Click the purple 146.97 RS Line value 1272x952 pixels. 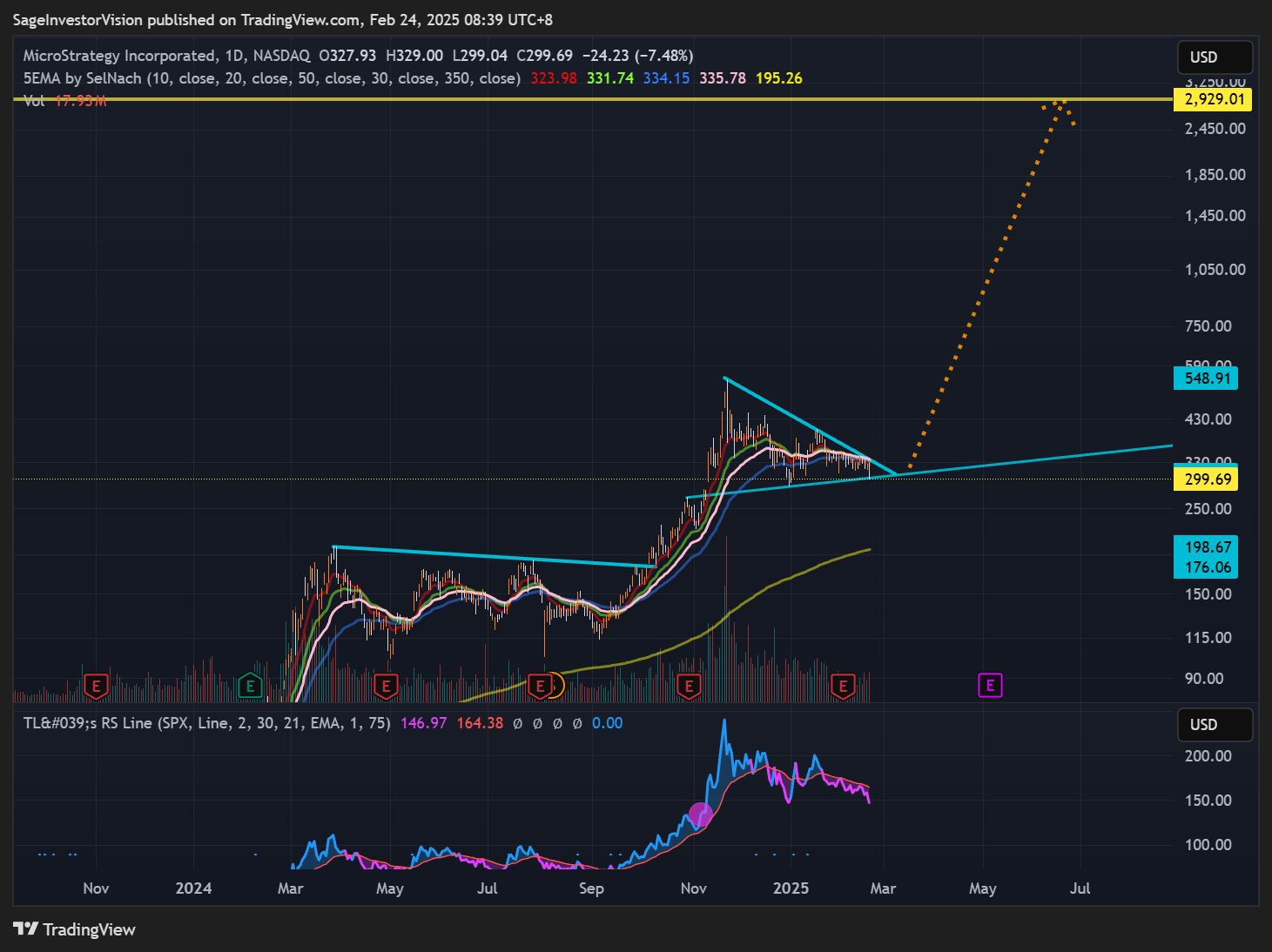pos(424,723)
